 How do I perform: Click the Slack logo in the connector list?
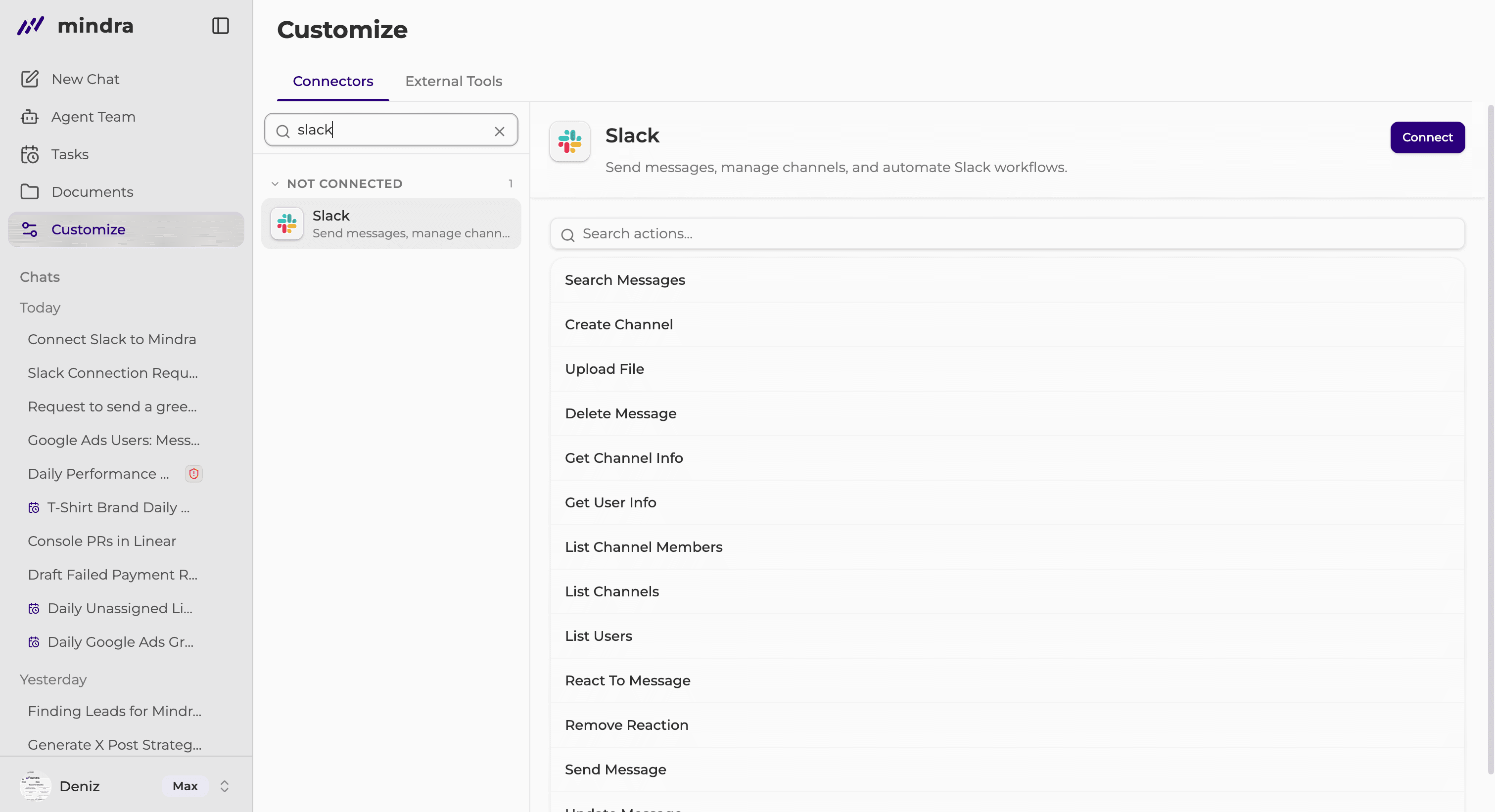click(287, 224)
